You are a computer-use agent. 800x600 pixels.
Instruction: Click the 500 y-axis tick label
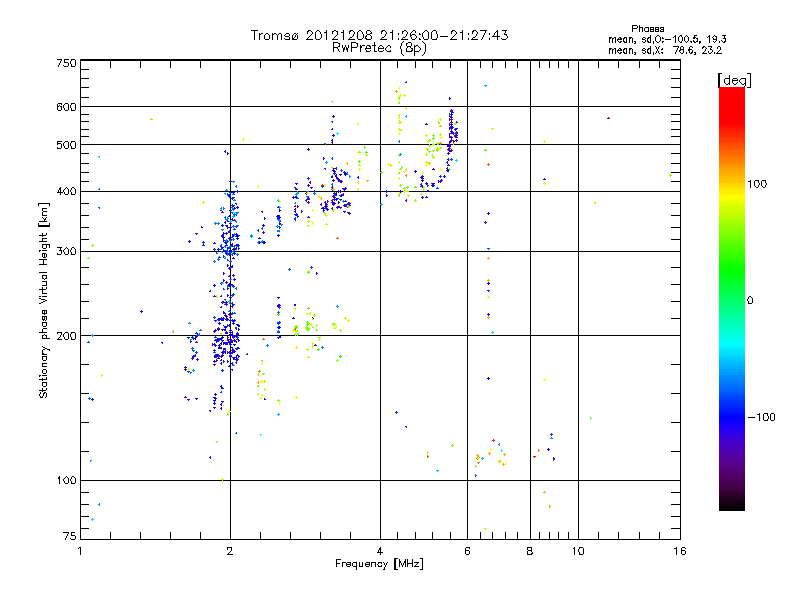coord(67,145)
